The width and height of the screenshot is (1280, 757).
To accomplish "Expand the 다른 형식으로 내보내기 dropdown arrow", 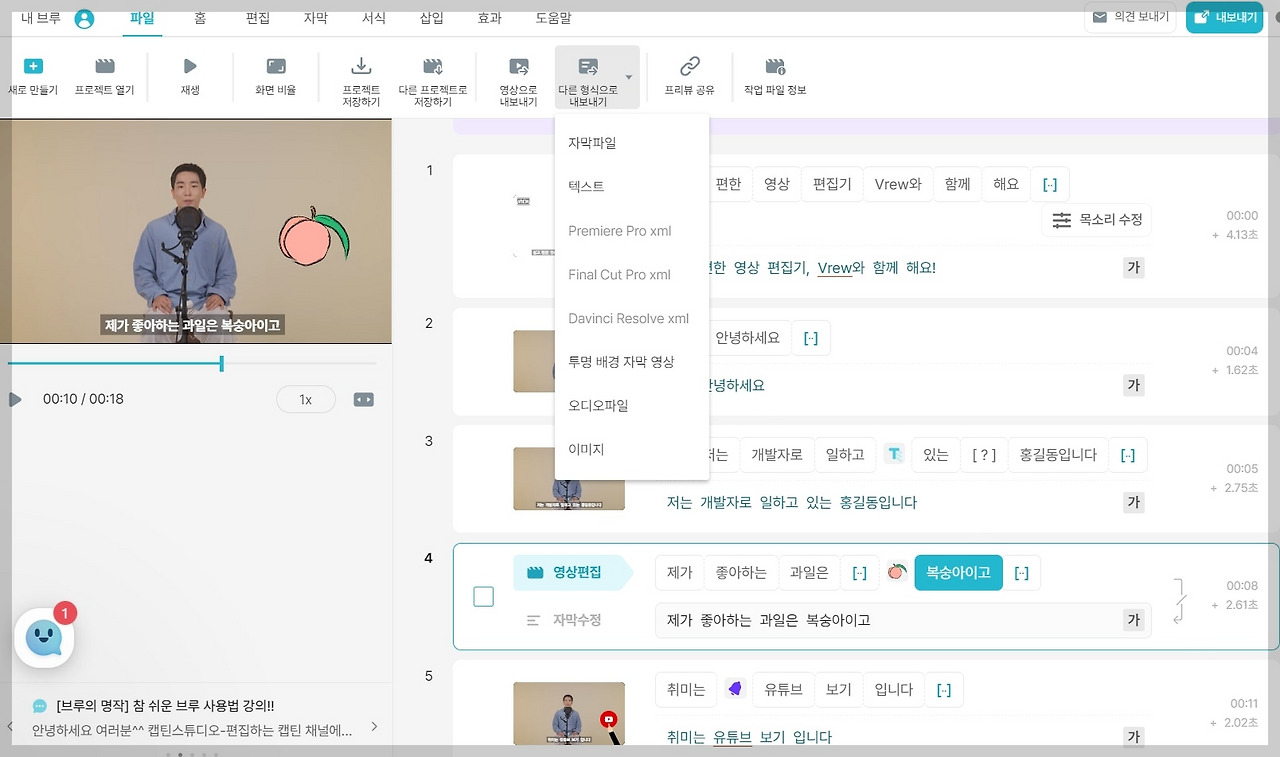I will click(x=629, y=77).
